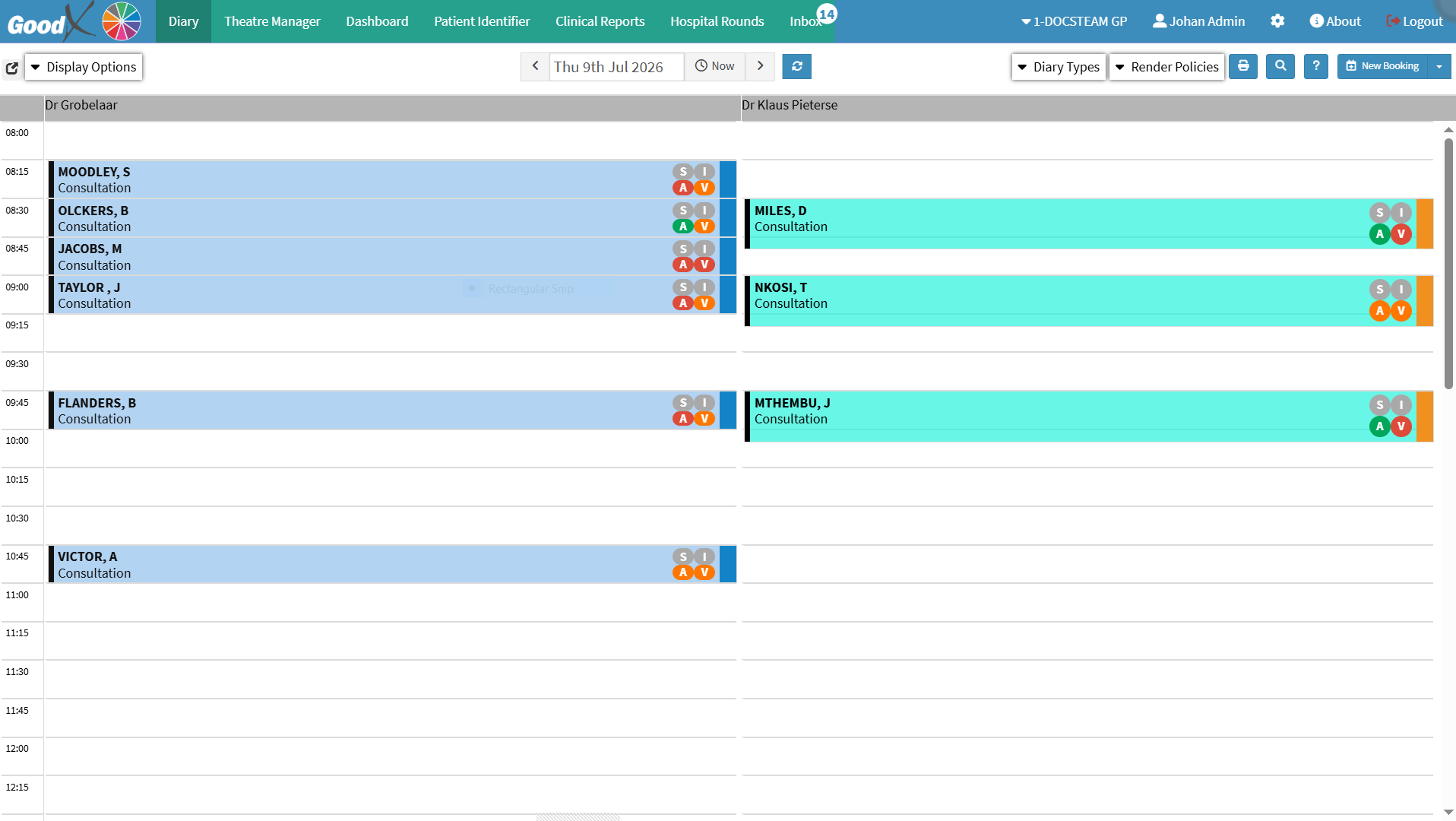
Task: Click I status badge for NKOSI, T
Action: [1401, 290]
